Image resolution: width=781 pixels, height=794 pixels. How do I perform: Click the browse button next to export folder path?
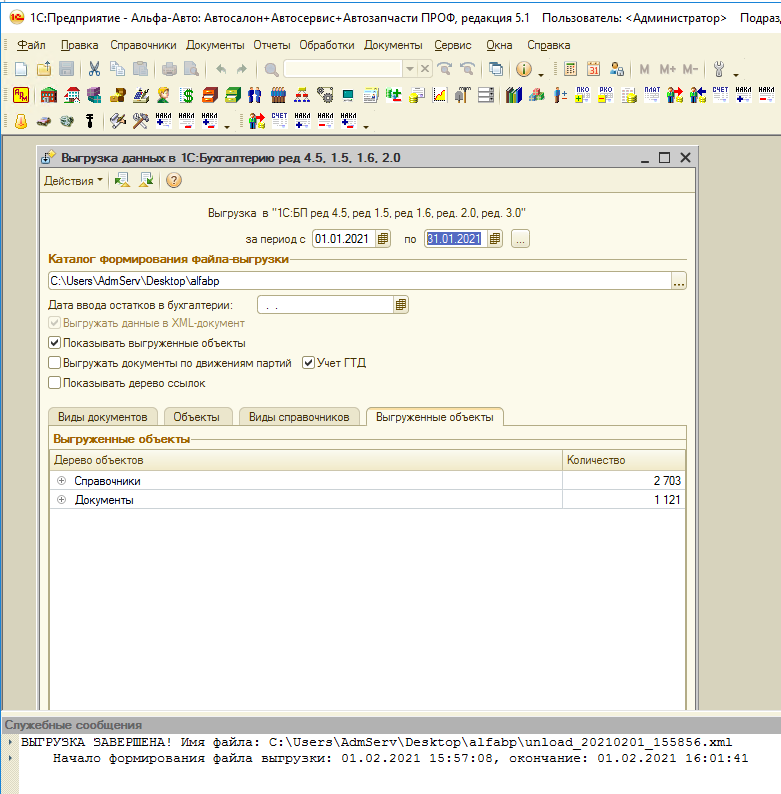click(679, 282)
